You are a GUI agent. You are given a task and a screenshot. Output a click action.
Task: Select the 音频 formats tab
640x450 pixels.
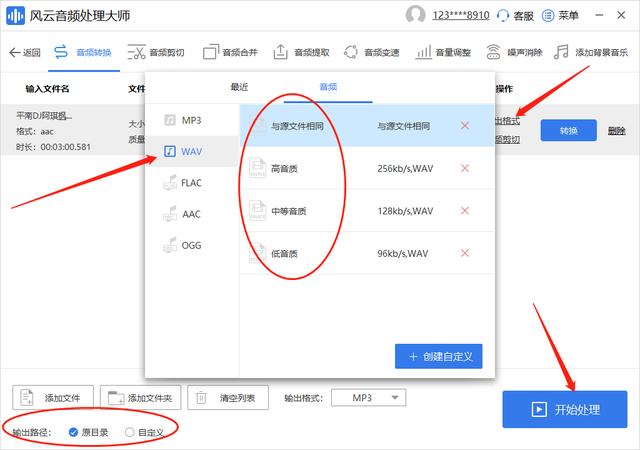point(328,87)
